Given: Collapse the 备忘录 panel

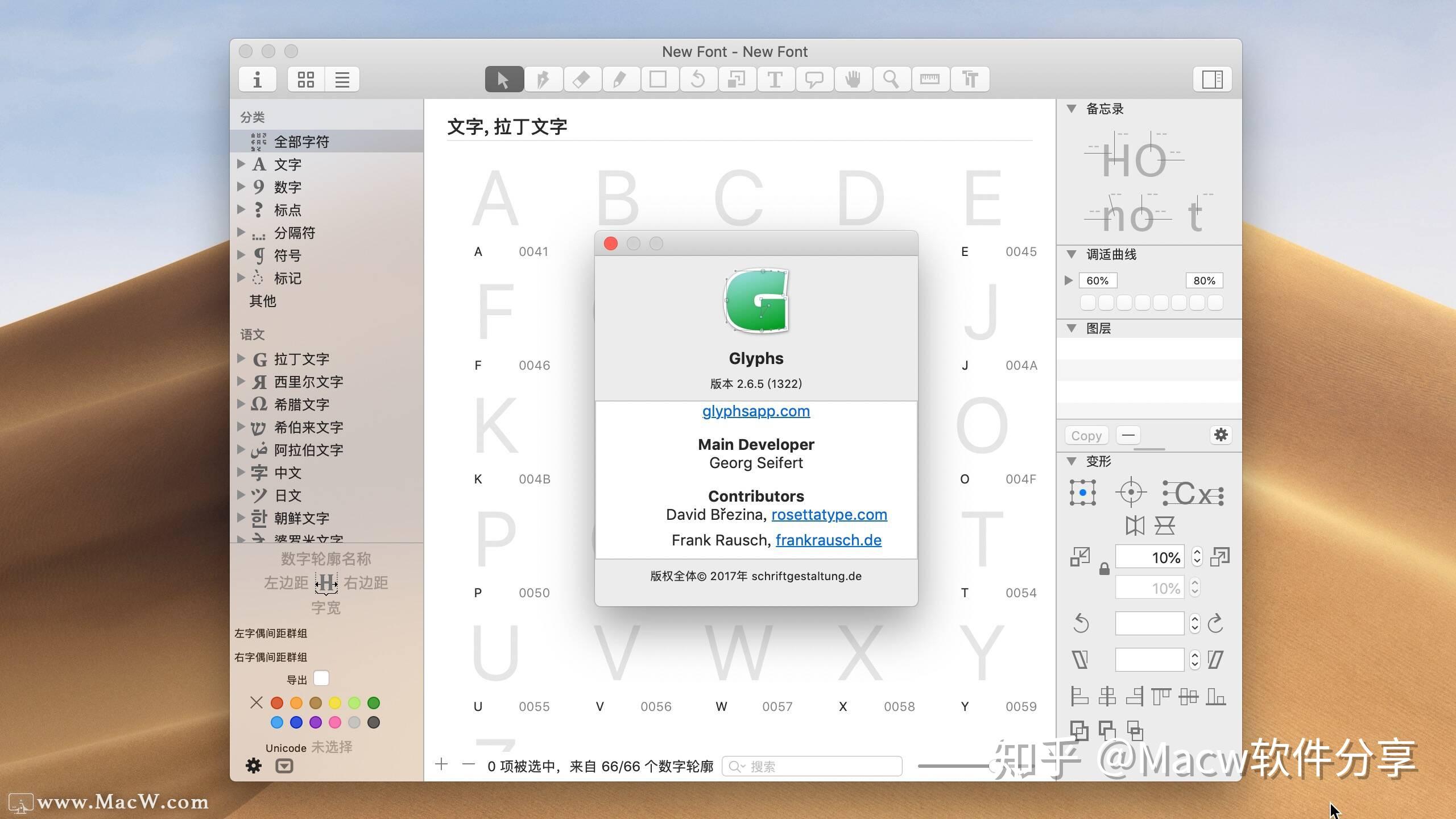Looking at the screenshot, I should (1072, 109).
